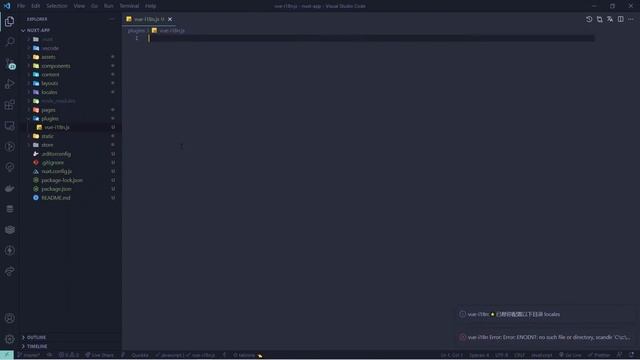Image resolution: width=640 pixels, height=360 pixels.
Task: Click the stacked layers icon in activity bar
Action: pyautogui.click(x=9, y=230)
